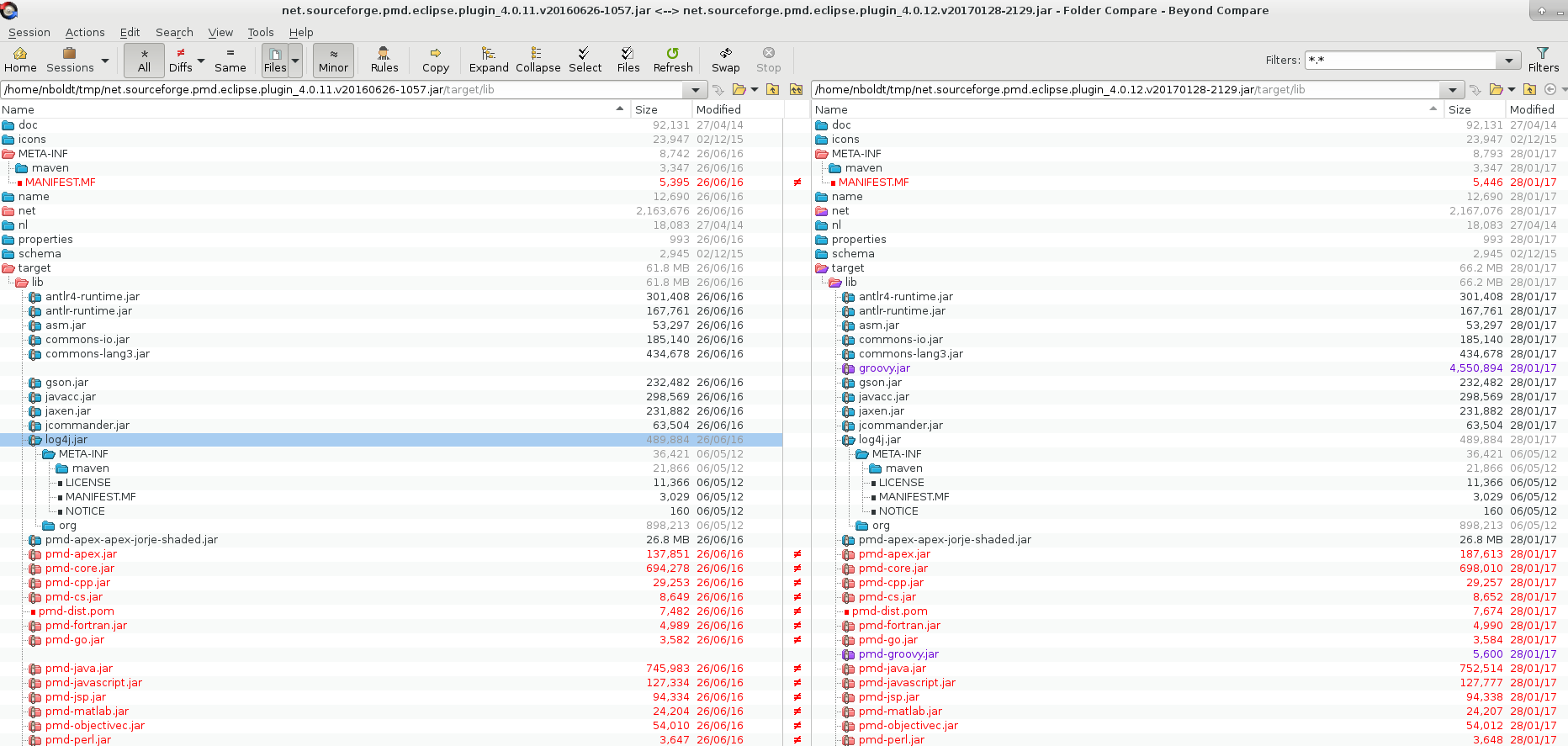Select pmd-groovy.jar on the right

tap(898, 654)
